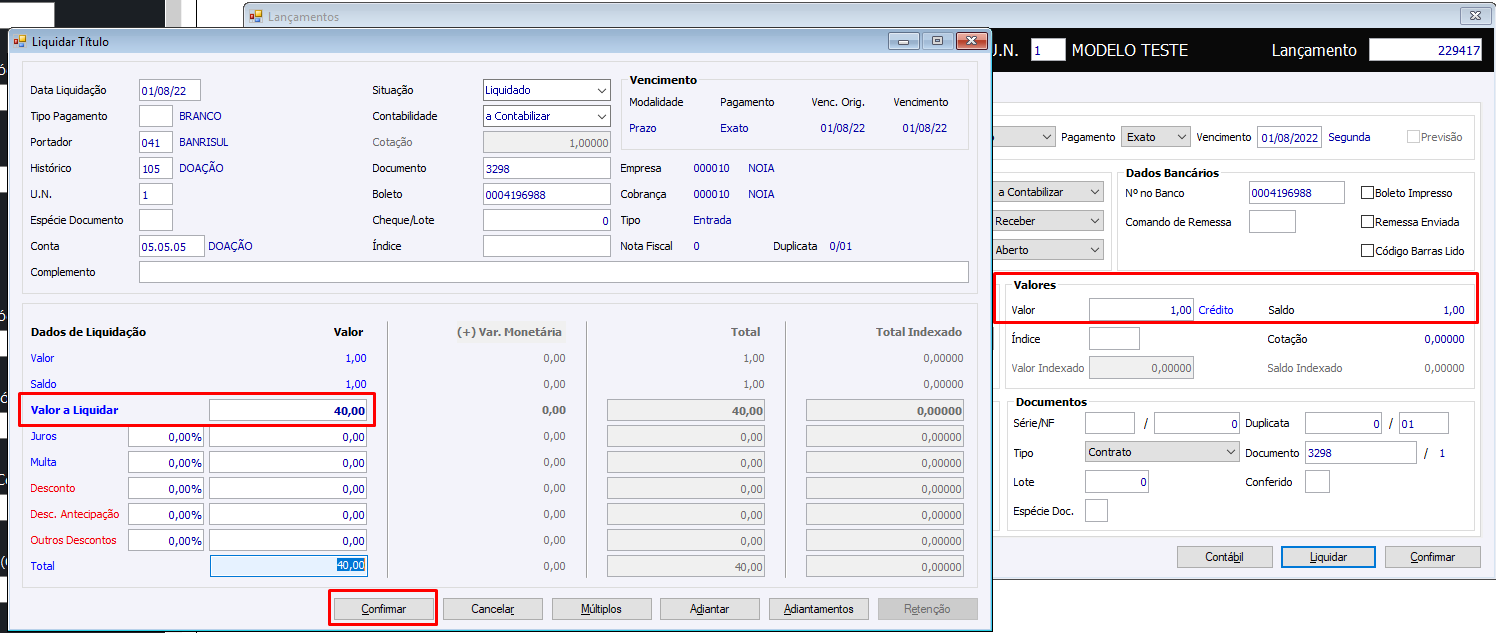Click the Juros percentage field

(166, 437)
